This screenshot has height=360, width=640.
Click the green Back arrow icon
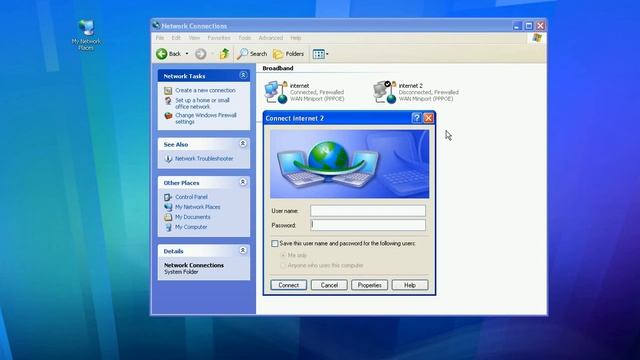click(x=162, y=53)
